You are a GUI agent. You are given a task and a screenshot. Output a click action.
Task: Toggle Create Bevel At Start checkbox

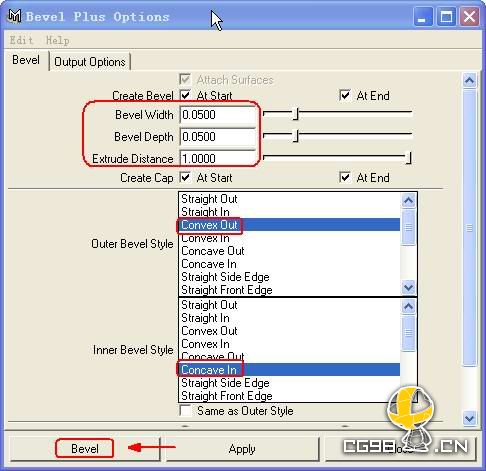coord(185,95)
